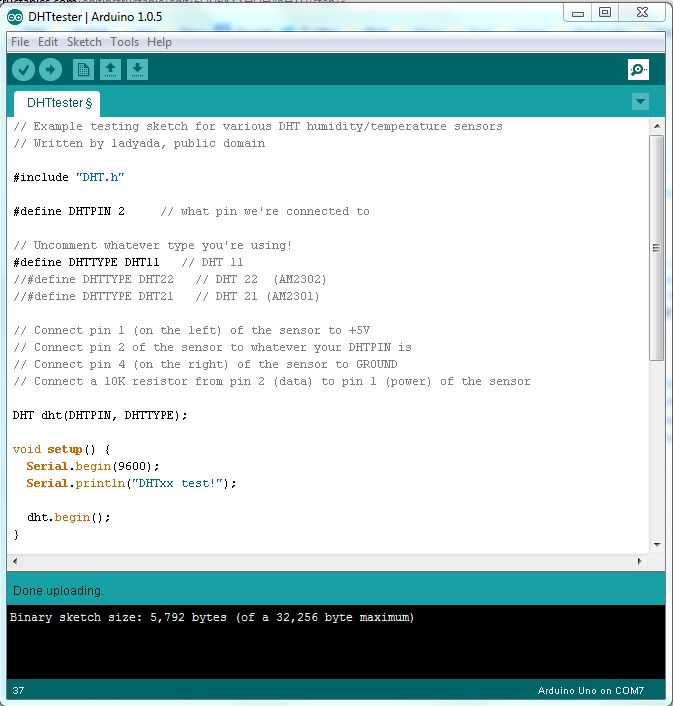This screenshot has width=673, height=706.
Task: Click '// Connect pin 2 of the sensor' comment
Action: click(x=212, y=348)
